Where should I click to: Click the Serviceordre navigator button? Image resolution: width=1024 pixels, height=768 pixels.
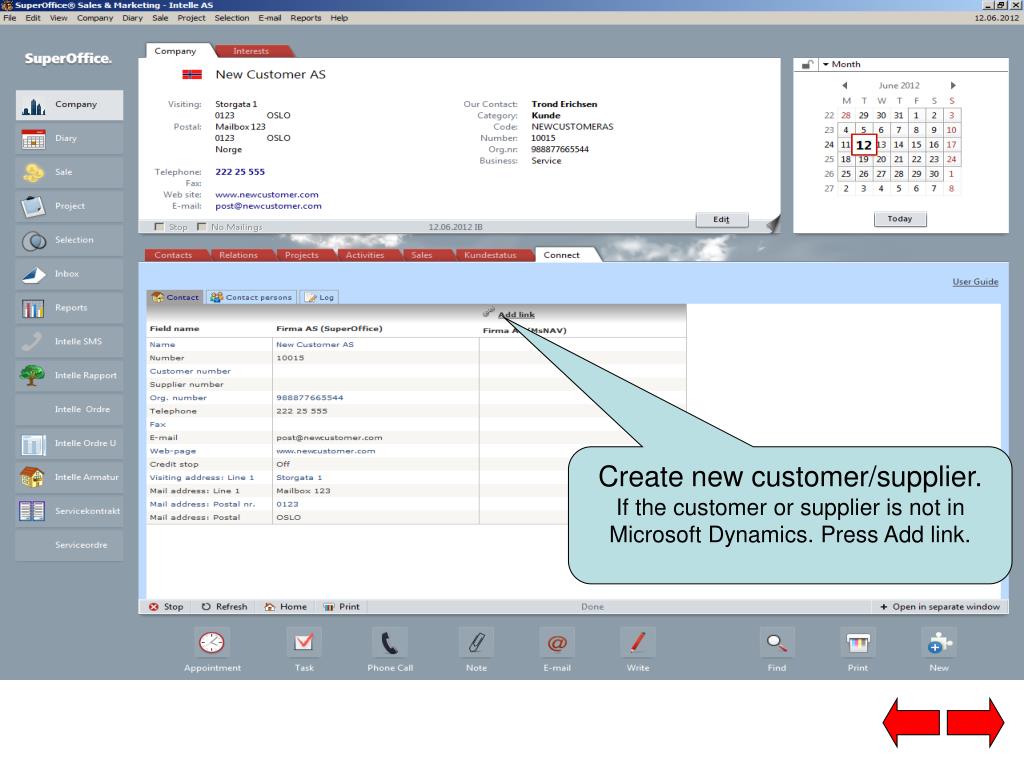click(x=69, y=545)
